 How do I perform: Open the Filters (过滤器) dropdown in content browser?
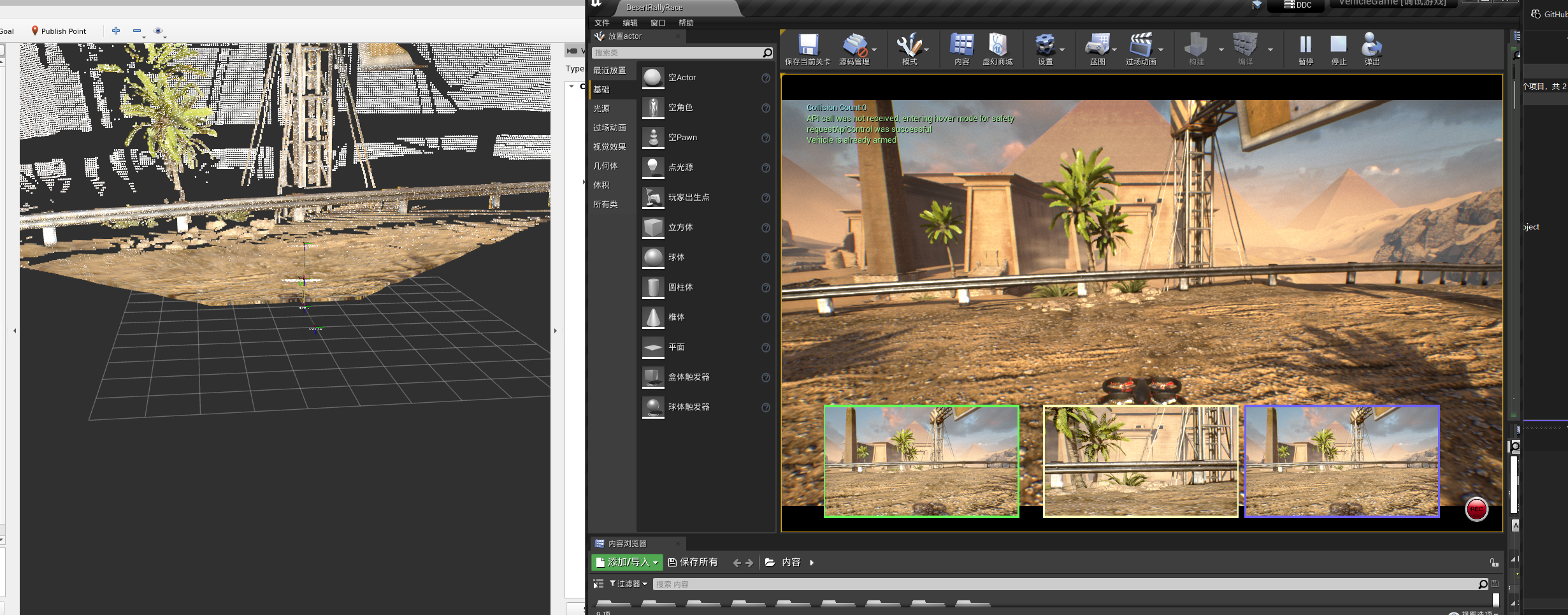pyautogui.click(x=628, y=584)
